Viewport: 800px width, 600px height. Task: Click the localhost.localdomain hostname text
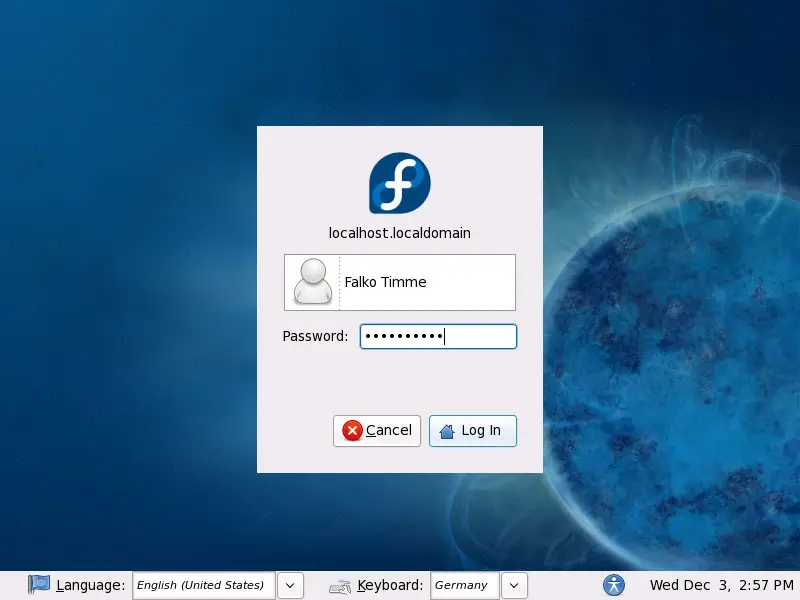point(399,233)
